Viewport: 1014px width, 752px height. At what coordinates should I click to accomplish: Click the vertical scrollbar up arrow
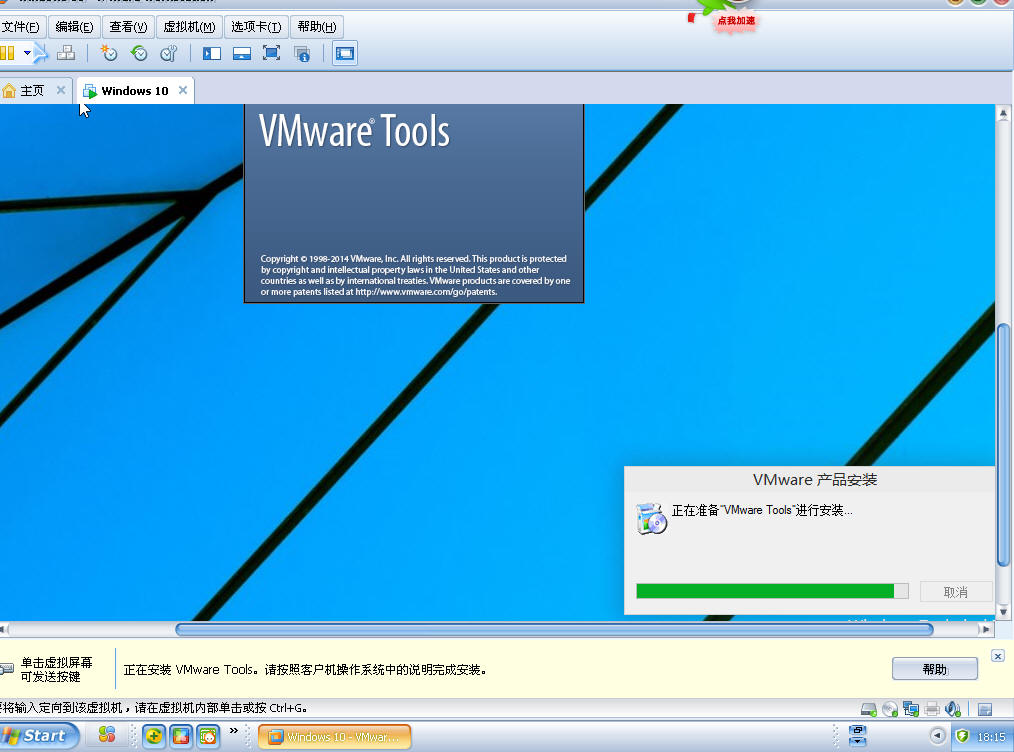(x=1003, y=114)
